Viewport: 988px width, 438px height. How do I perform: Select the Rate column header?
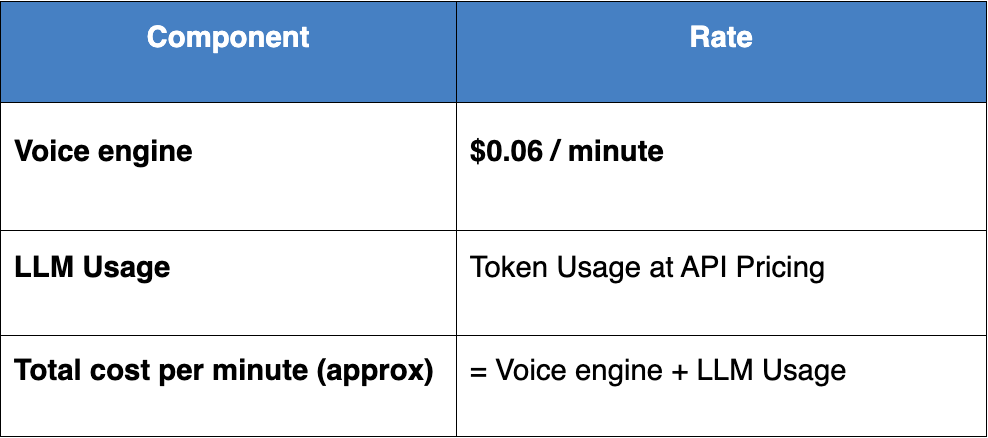tap(720, 38)
